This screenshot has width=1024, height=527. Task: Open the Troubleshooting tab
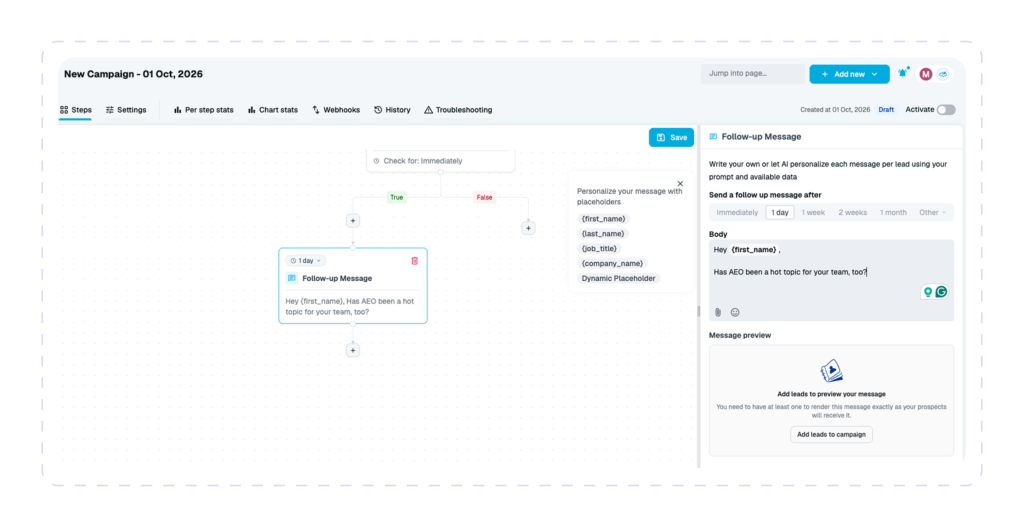[x=458, y=110]
